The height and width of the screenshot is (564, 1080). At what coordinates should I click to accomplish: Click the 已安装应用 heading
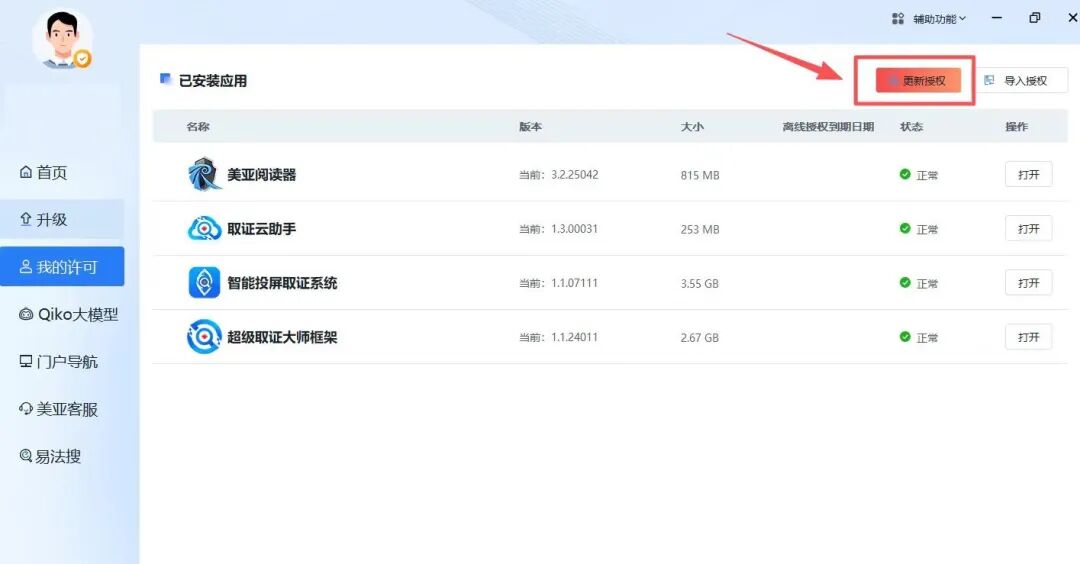(213, 81)
